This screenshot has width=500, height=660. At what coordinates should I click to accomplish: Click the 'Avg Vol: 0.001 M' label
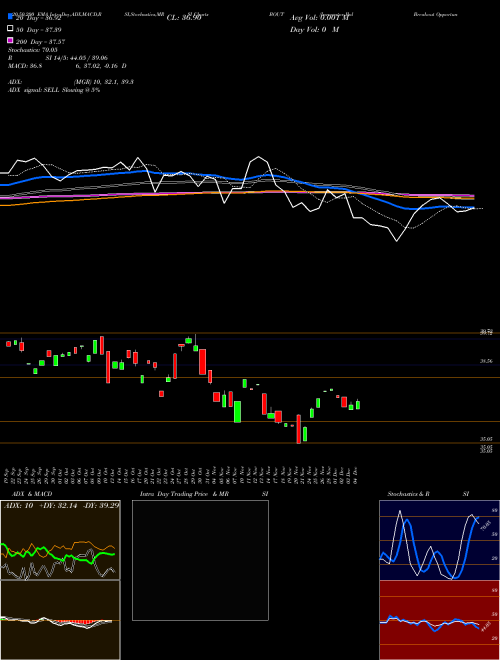[x=319, y=18]
